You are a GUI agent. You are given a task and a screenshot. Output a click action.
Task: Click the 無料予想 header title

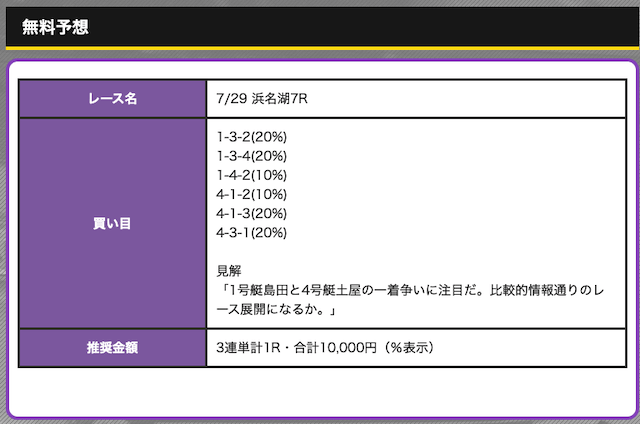click(x=55, y=27)
